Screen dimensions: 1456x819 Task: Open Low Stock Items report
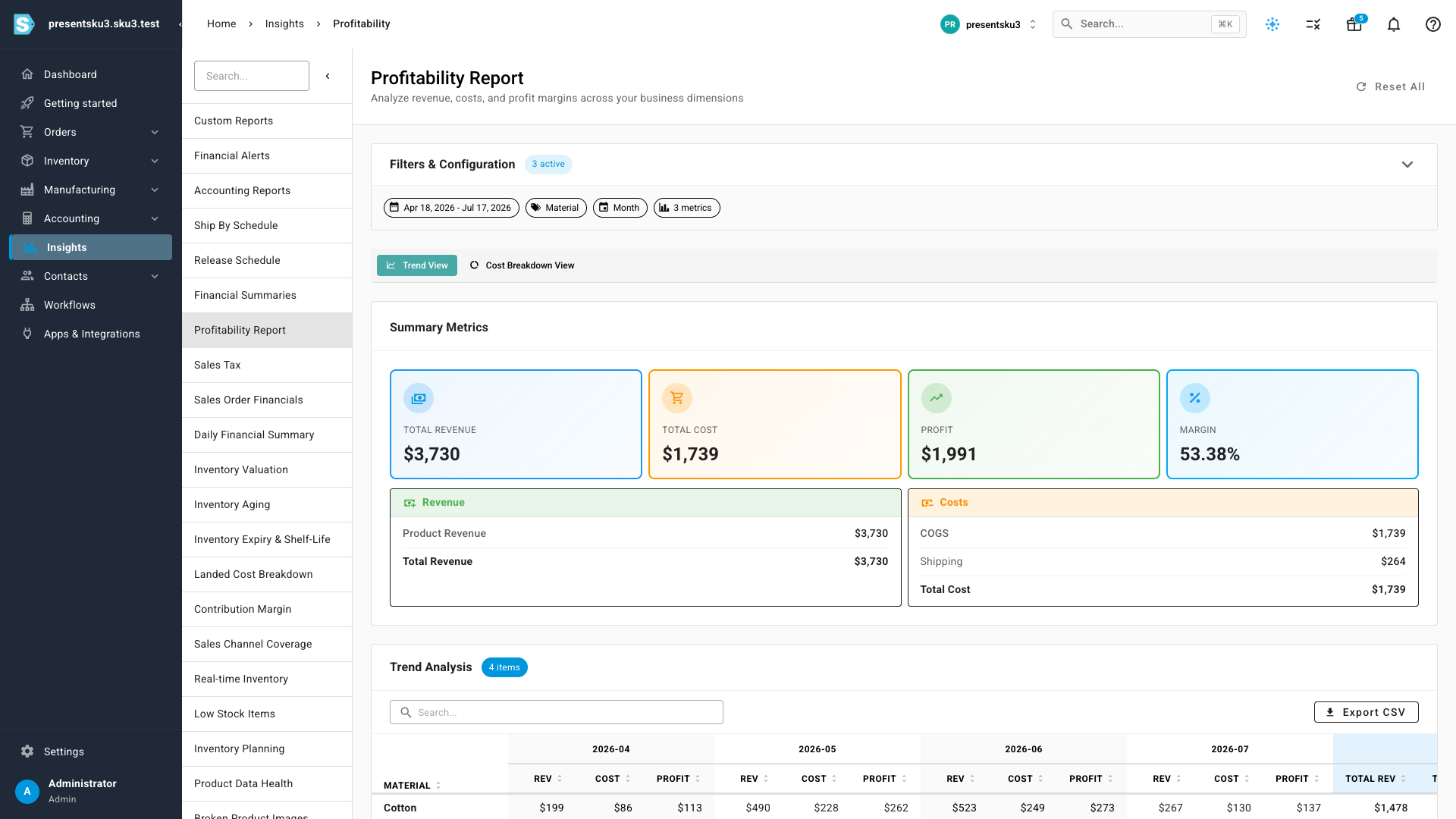pyautogui.click(x=267, y=714)
